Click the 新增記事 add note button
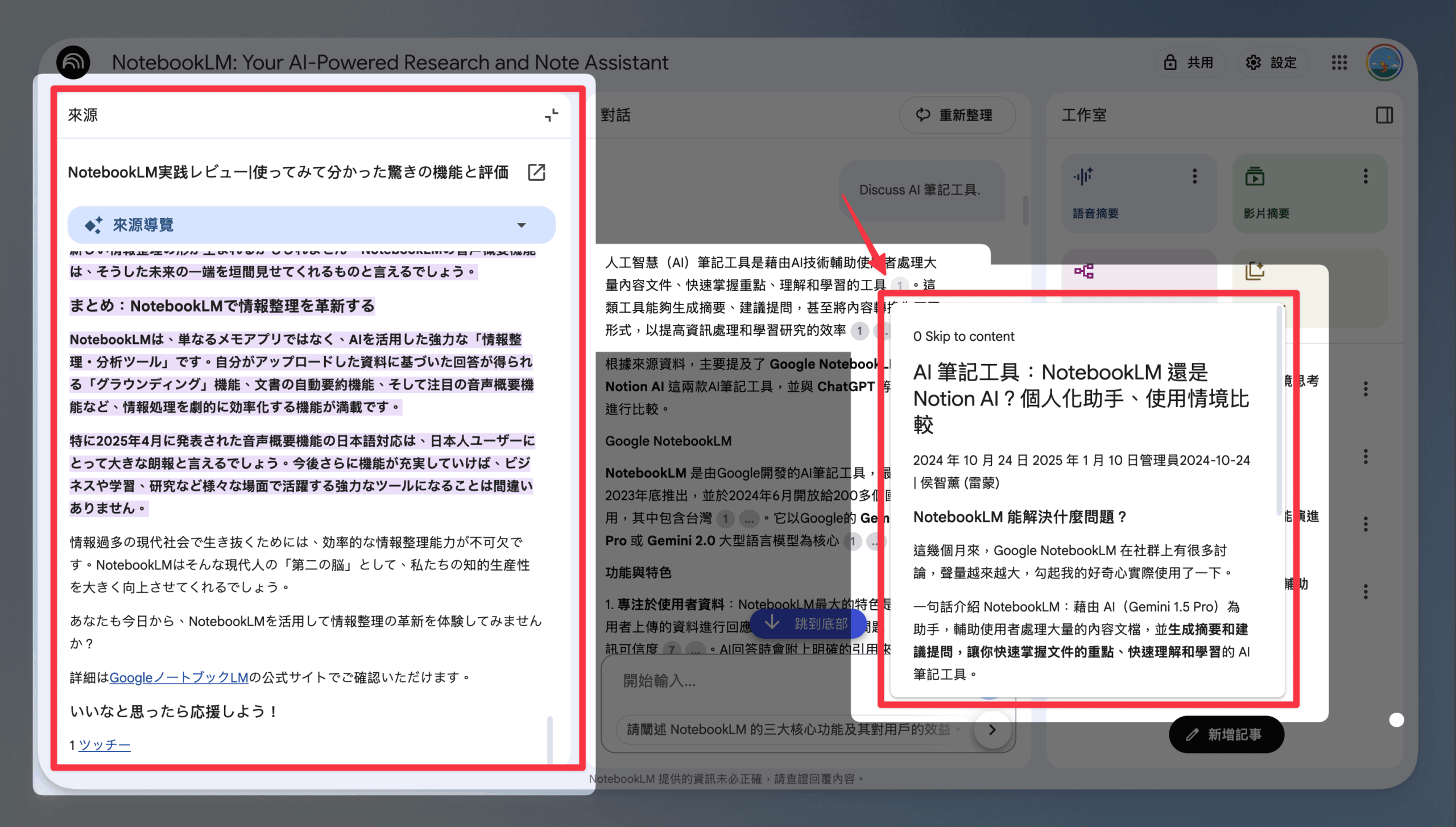The height and width of the screenshot is (827, 1456). point(1226,735)
